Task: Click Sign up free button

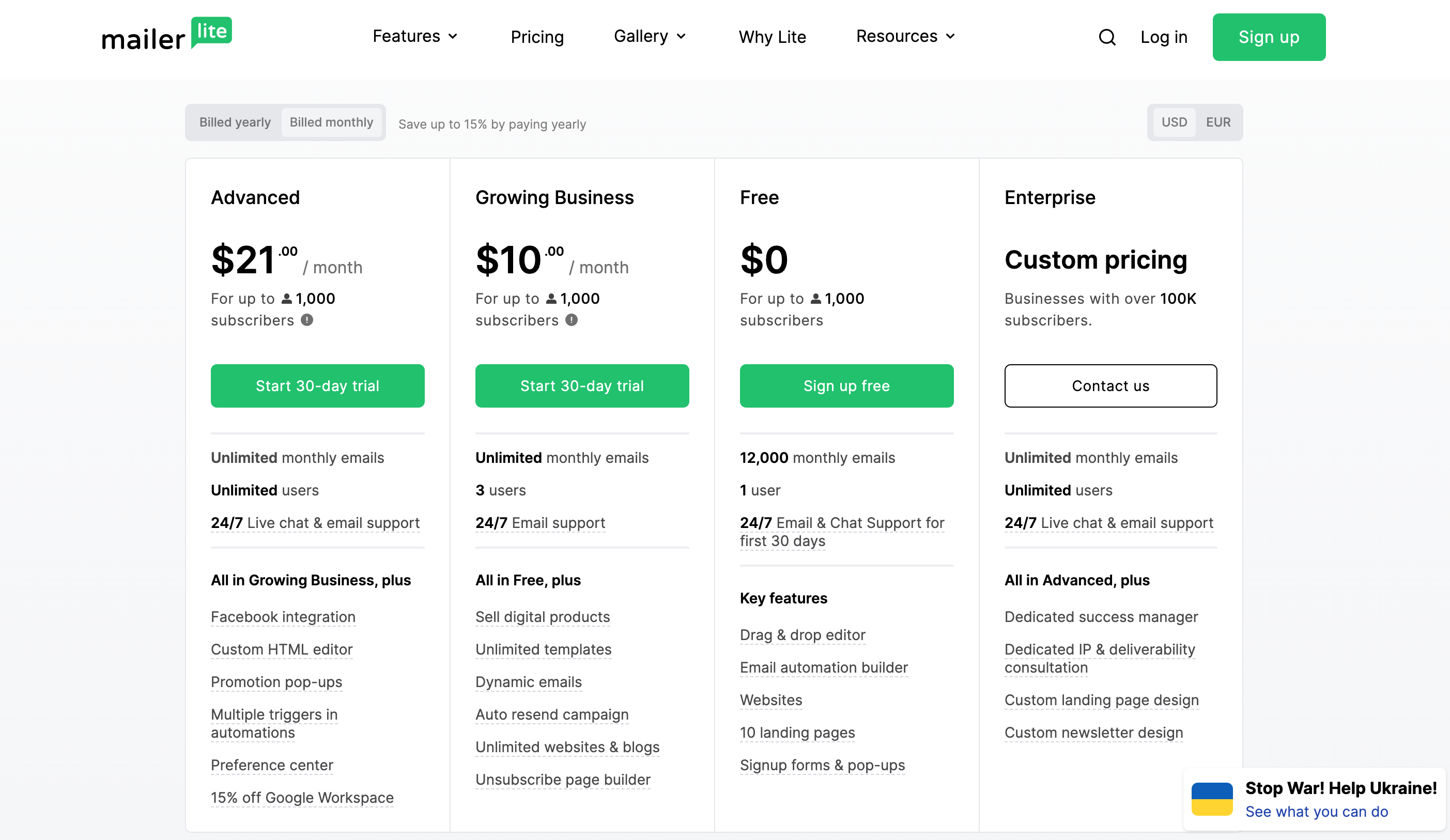Action: tap(846, 385)
